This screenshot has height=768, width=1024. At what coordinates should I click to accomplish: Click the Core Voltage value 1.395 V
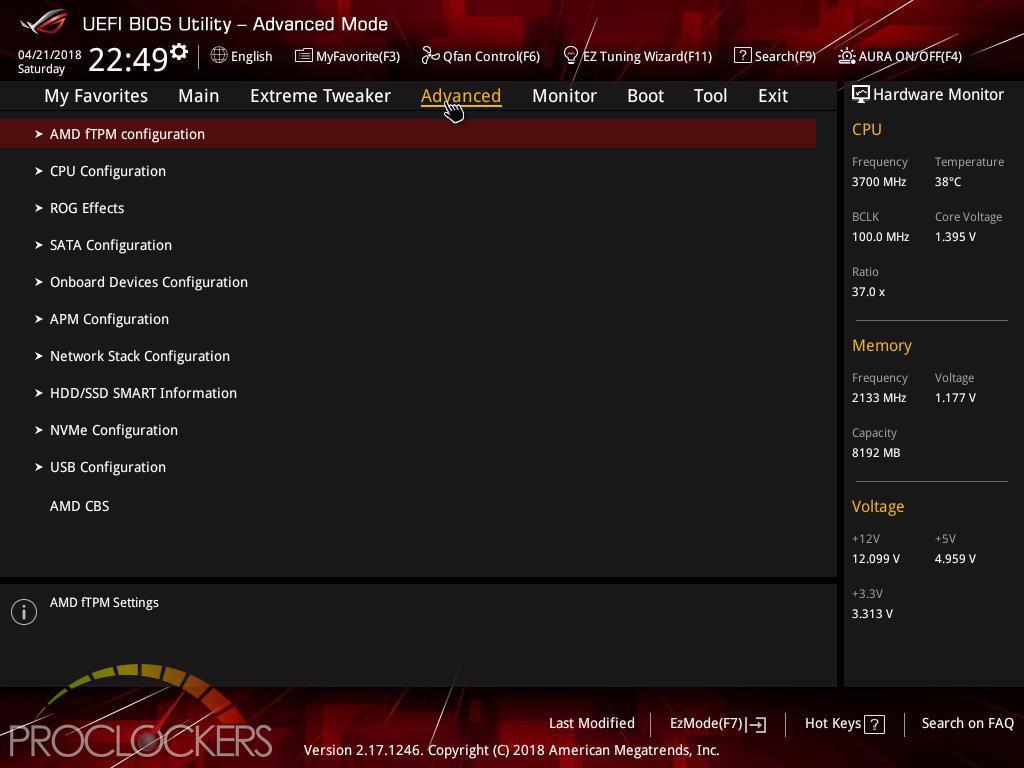(955, 236)
